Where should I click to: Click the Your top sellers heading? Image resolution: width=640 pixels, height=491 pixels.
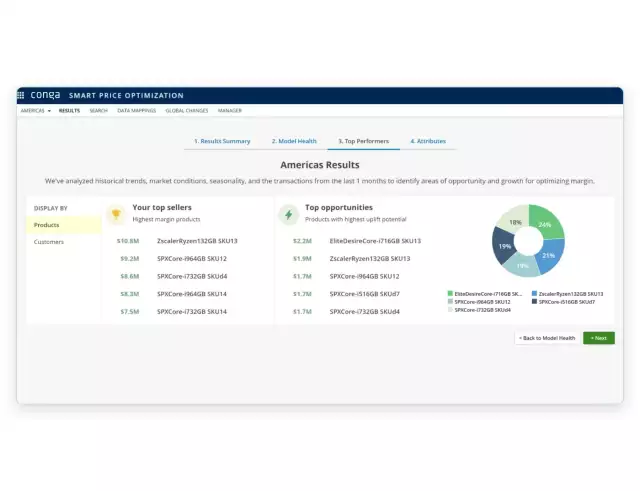tap(162, 207)
